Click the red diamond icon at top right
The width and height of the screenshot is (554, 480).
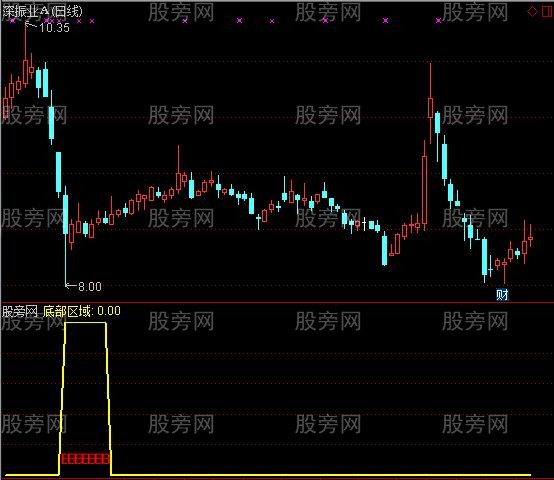pyautogui.click(x=532, y=12)
